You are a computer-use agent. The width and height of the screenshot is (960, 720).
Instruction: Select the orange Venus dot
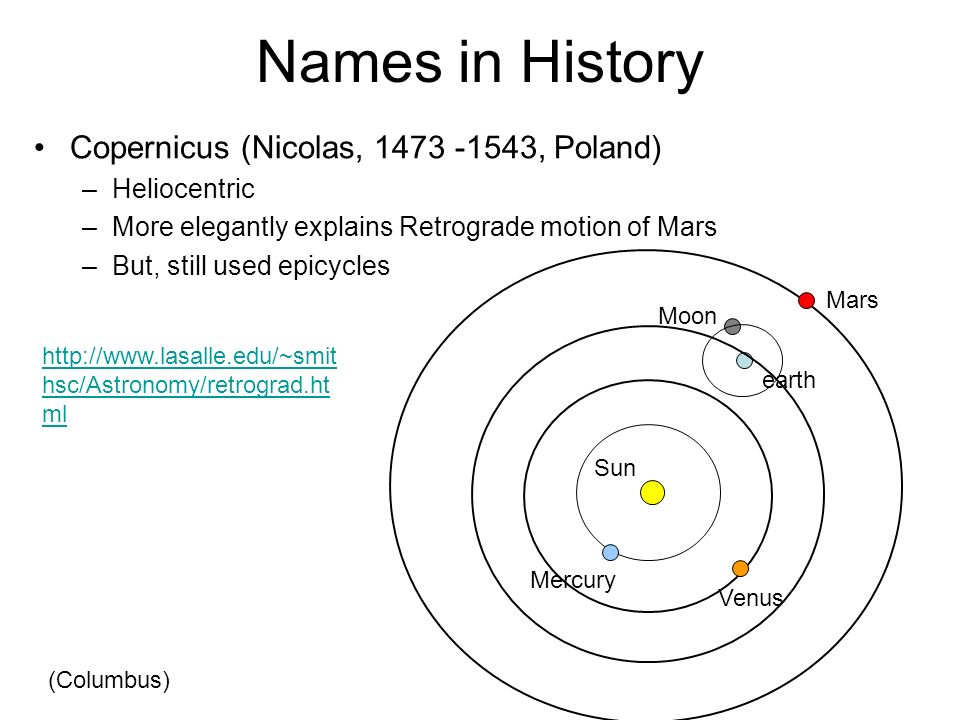coord(740,569)
